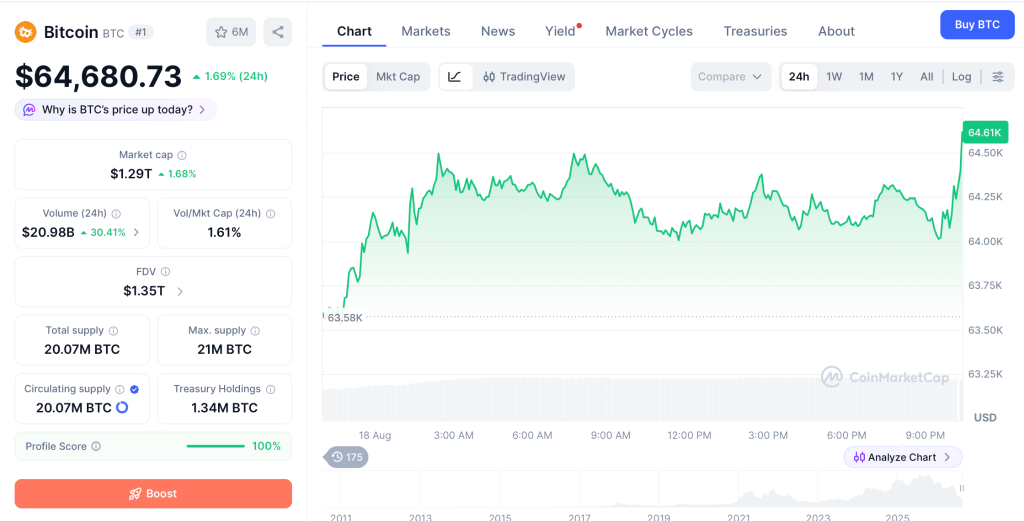Click the share icon next to Bitcoin
Screen dimensions: 1024x521
(278, 32)
